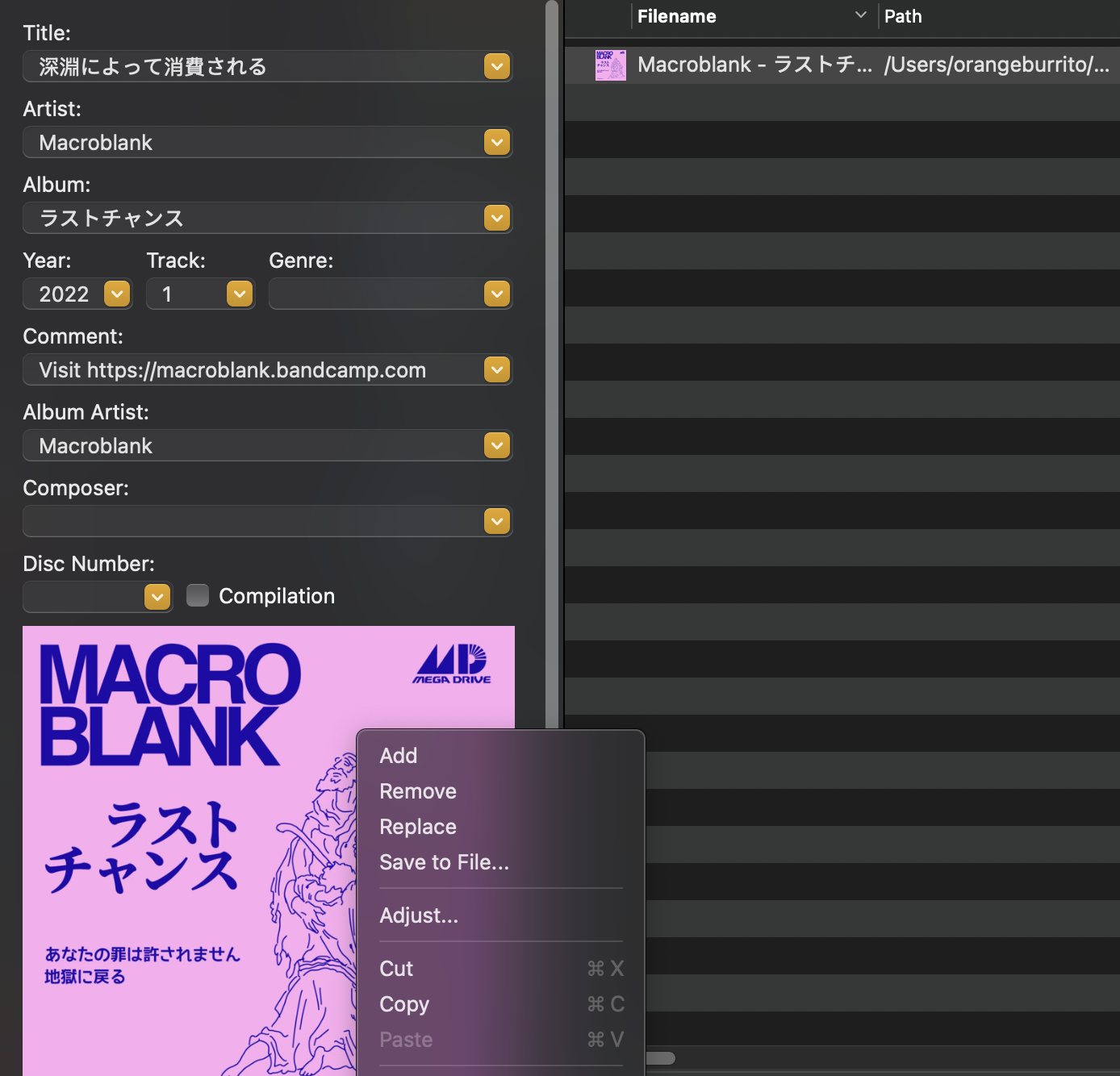Open the Track number dropdown
Viewport: 1120px width, 1076px height.
(x=240, y=294)
